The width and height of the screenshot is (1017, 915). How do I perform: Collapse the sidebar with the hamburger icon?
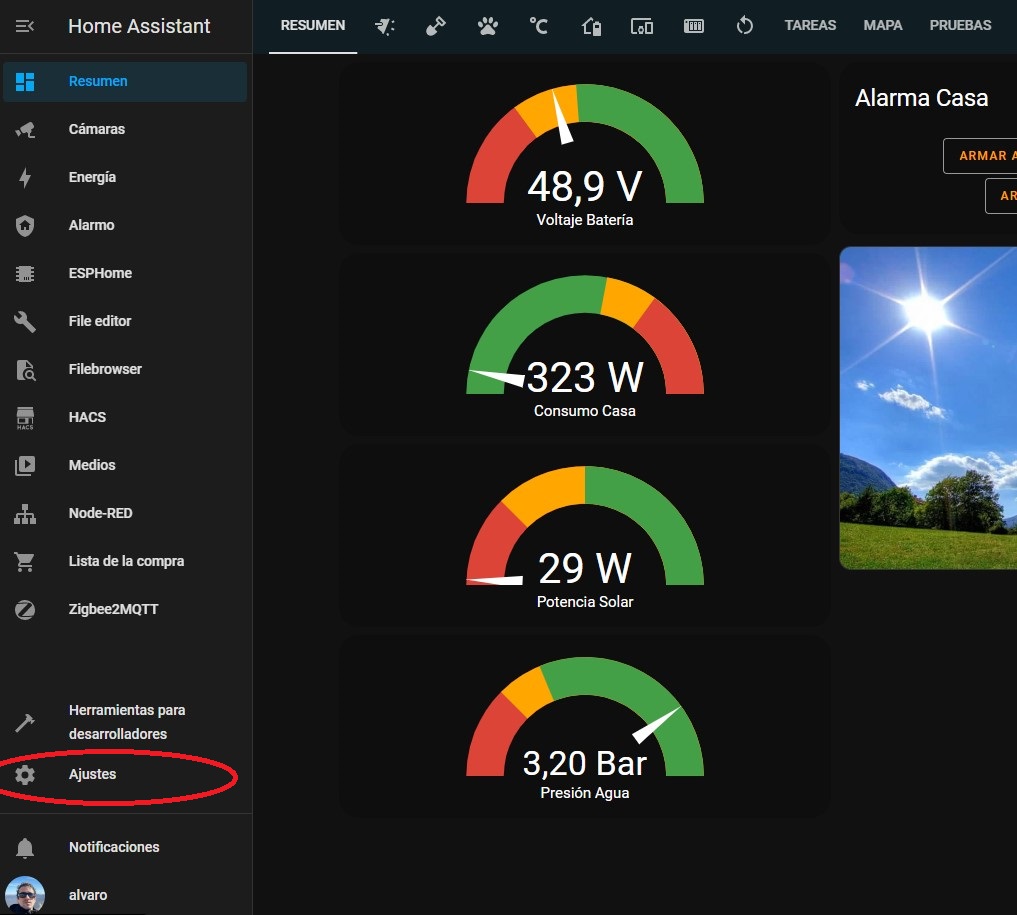pyautogui.click(x=25, y=27)
